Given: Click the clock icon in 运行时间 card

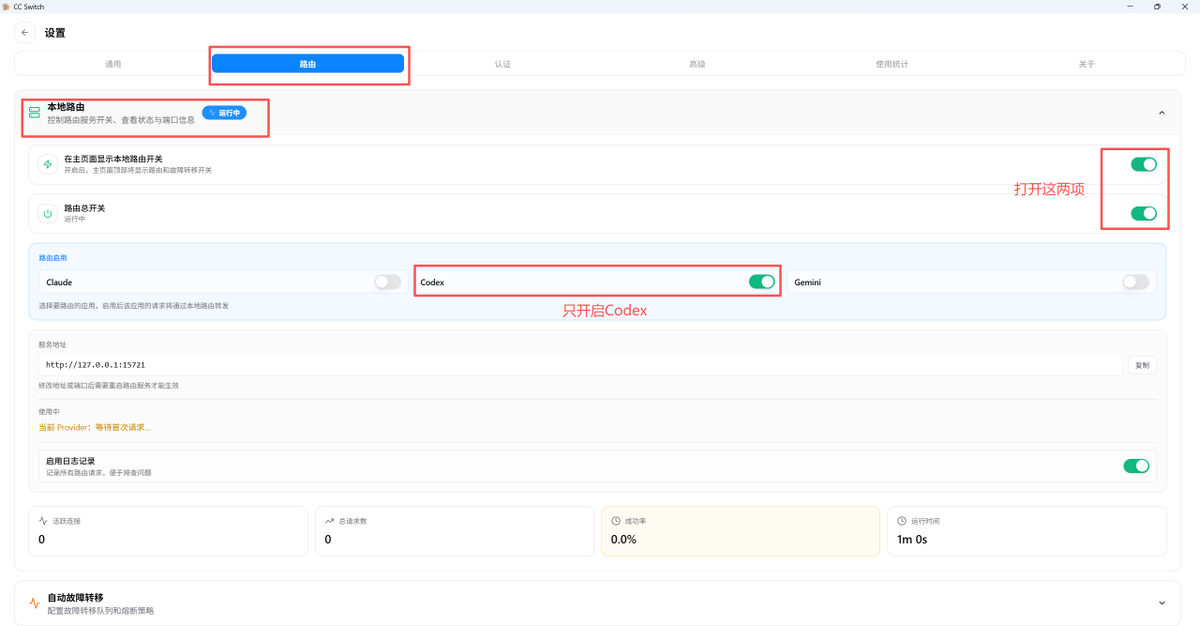Looking at the screenshot, I should [902, 521].
